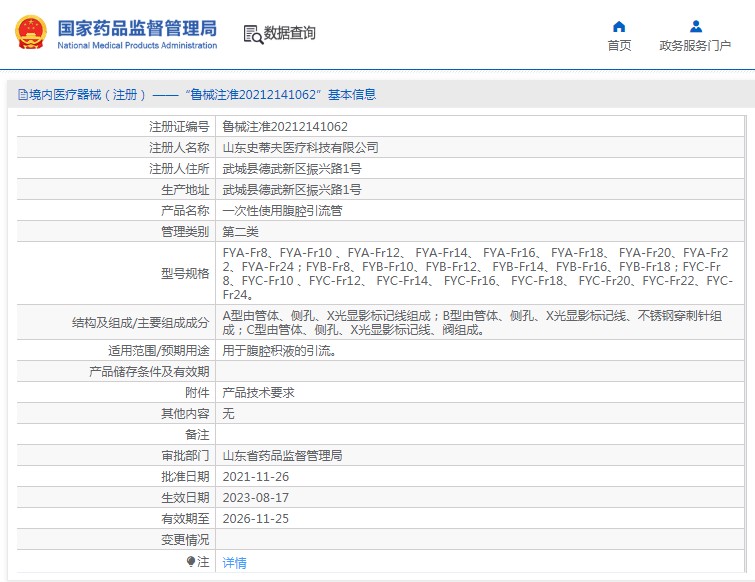755x582 pixels.
Task: Click the 其他内容 value 无
Action: (228, 414)
